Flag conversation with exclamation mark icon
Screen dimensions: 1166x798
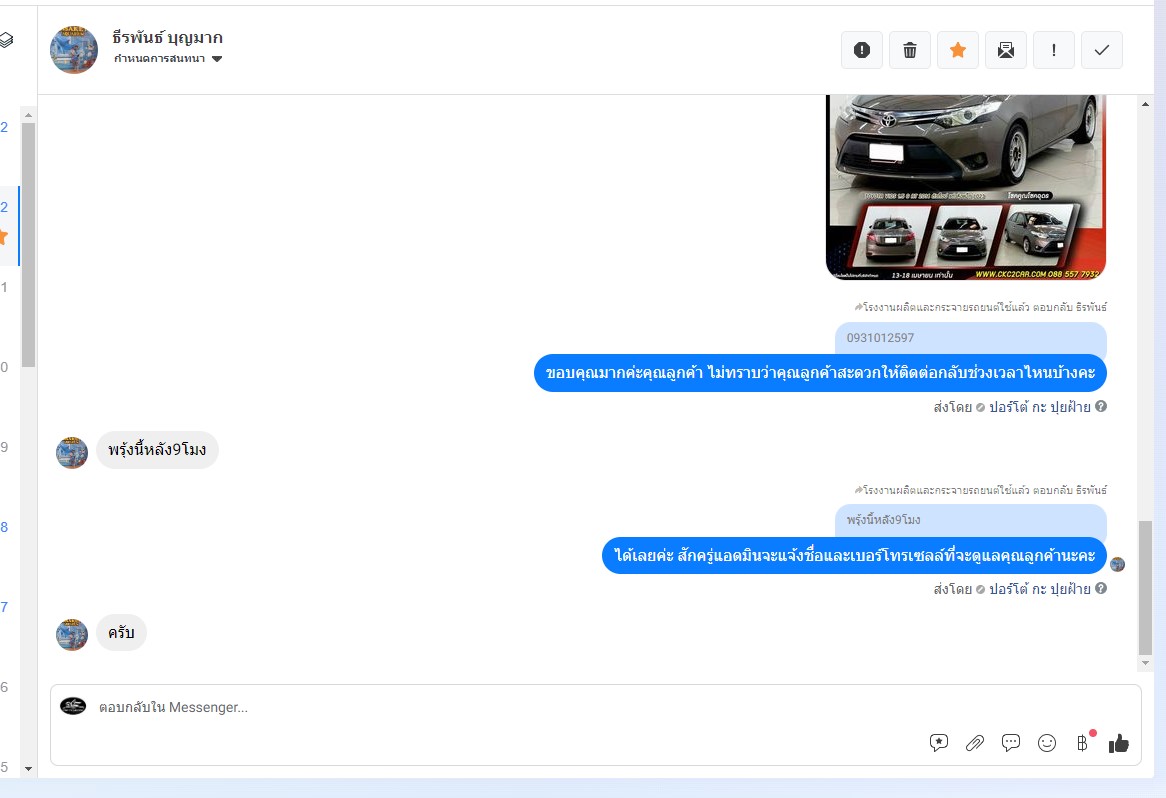pos(1054,50)
